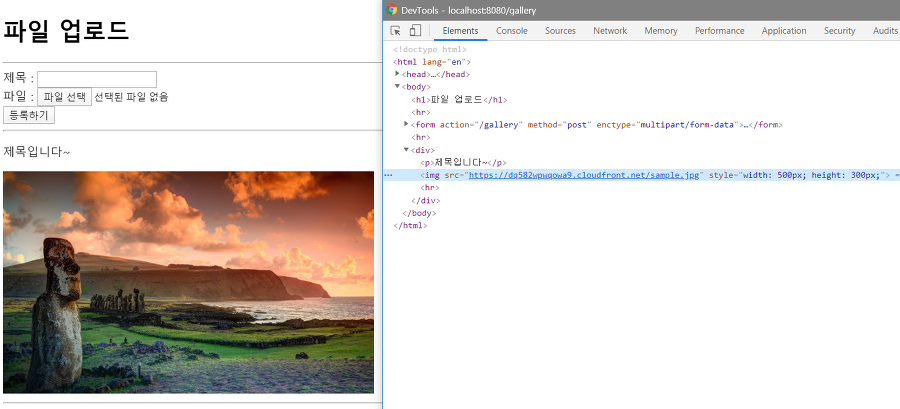Collapse the div element node
Image resolution: width=900 pixels, height=409 pixels.
pos(406,150)
